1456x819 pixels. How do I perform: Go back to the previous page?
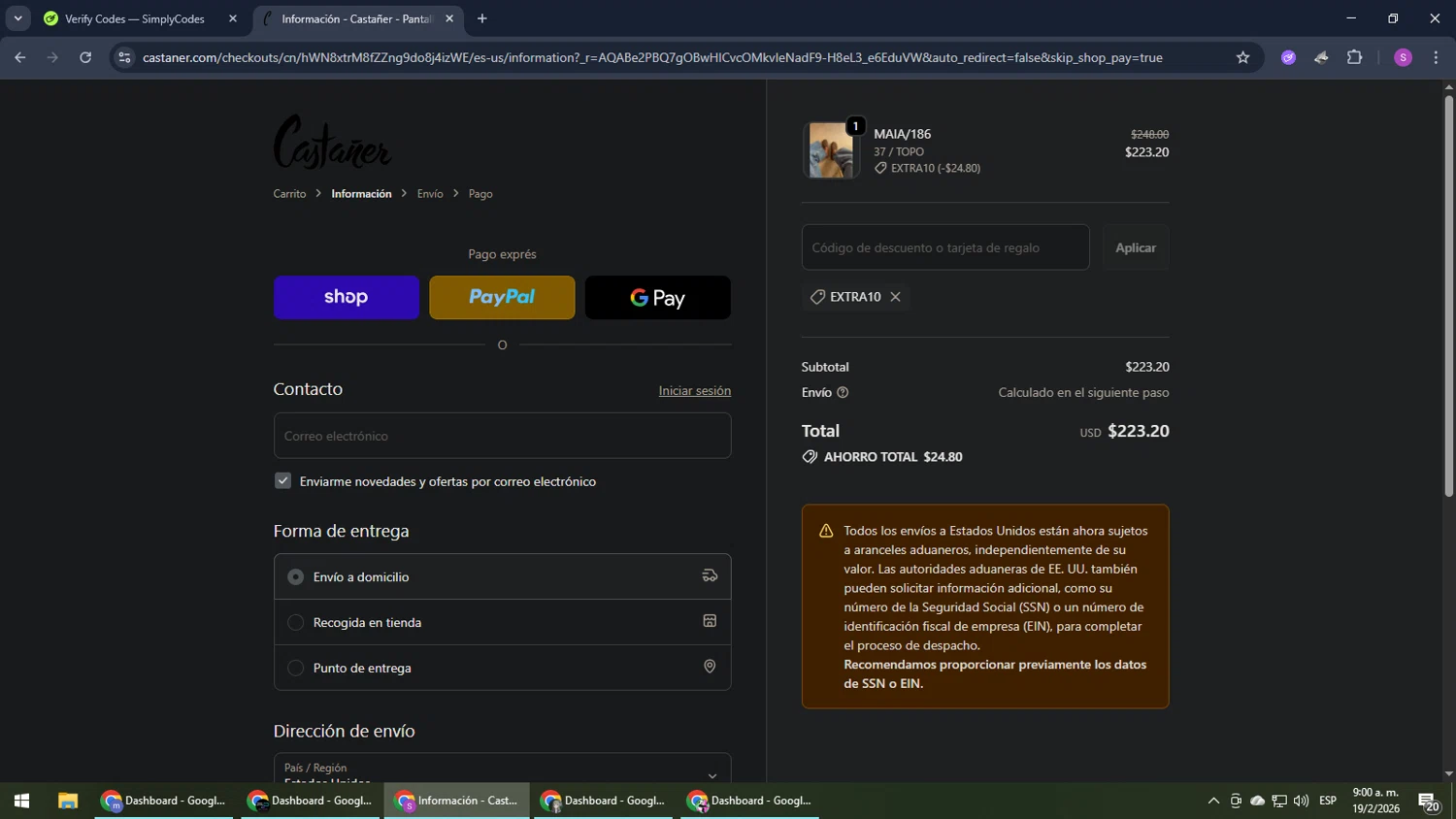(20, 57)
